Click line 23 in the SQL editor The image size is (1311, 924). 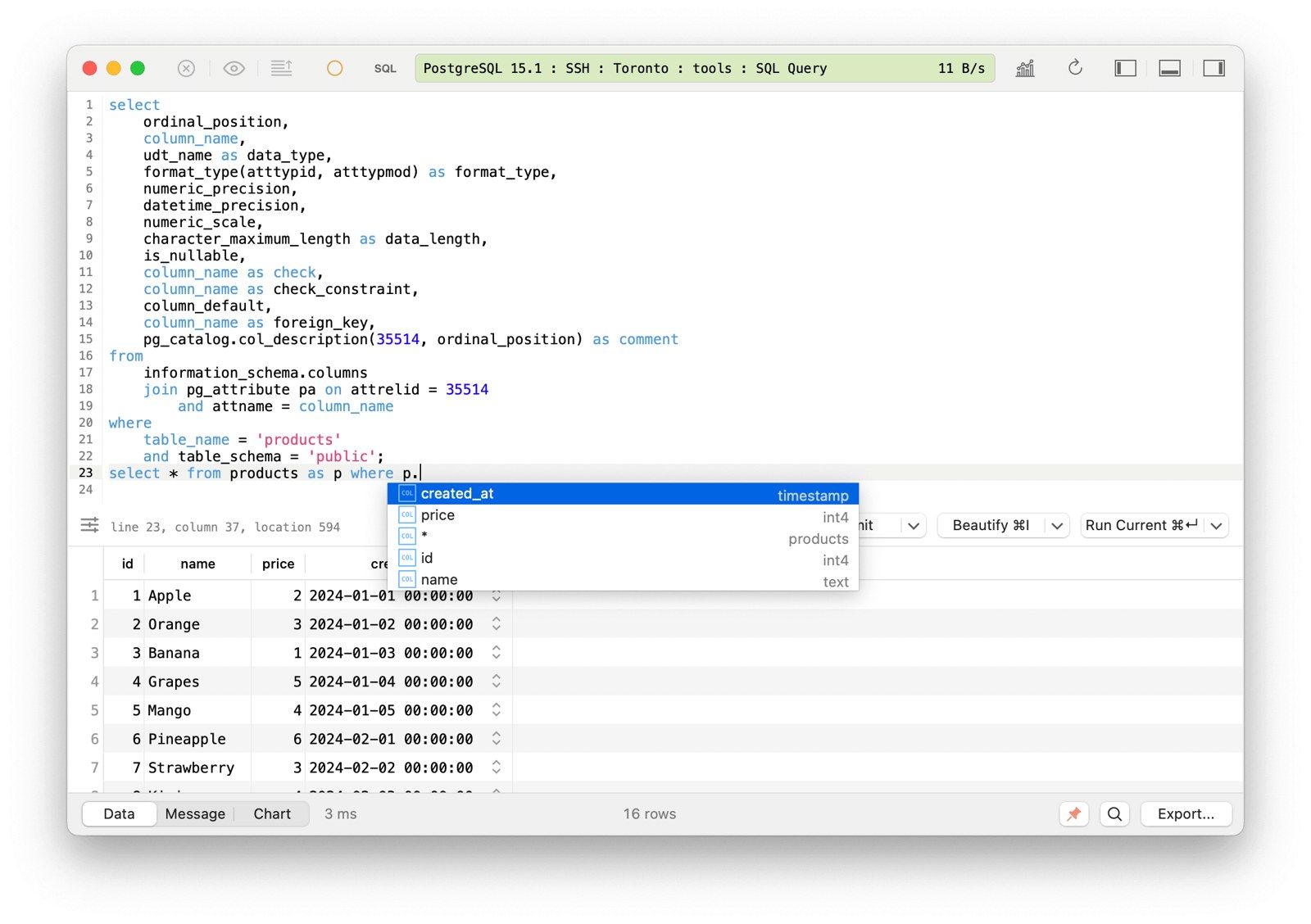tap(674, 473)
